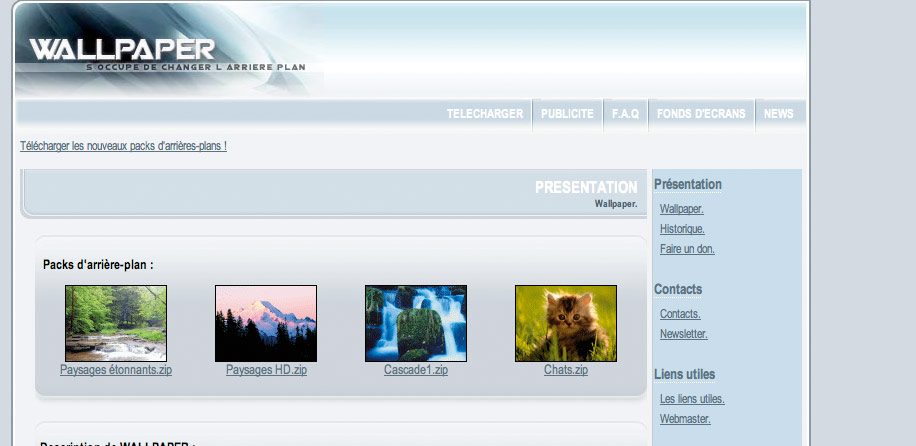Download Paysages étonnants.zip
The image size is (916, 446).
pos(116,370)
